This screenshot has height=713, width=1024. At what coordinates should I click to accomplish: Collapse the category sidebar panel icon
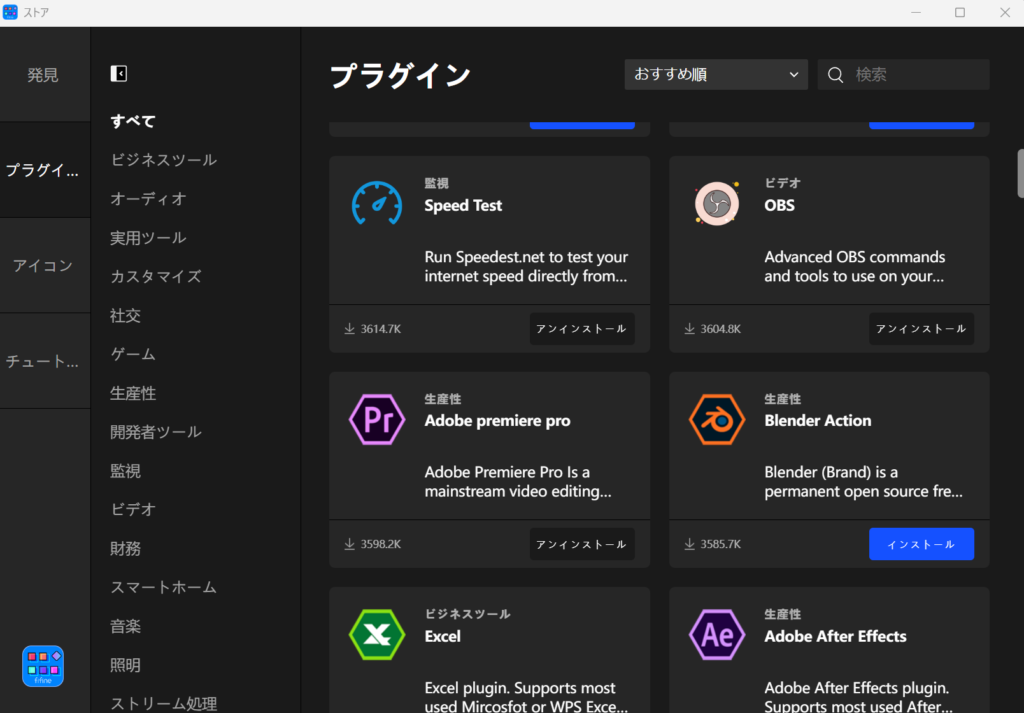(x=119, y=73)
